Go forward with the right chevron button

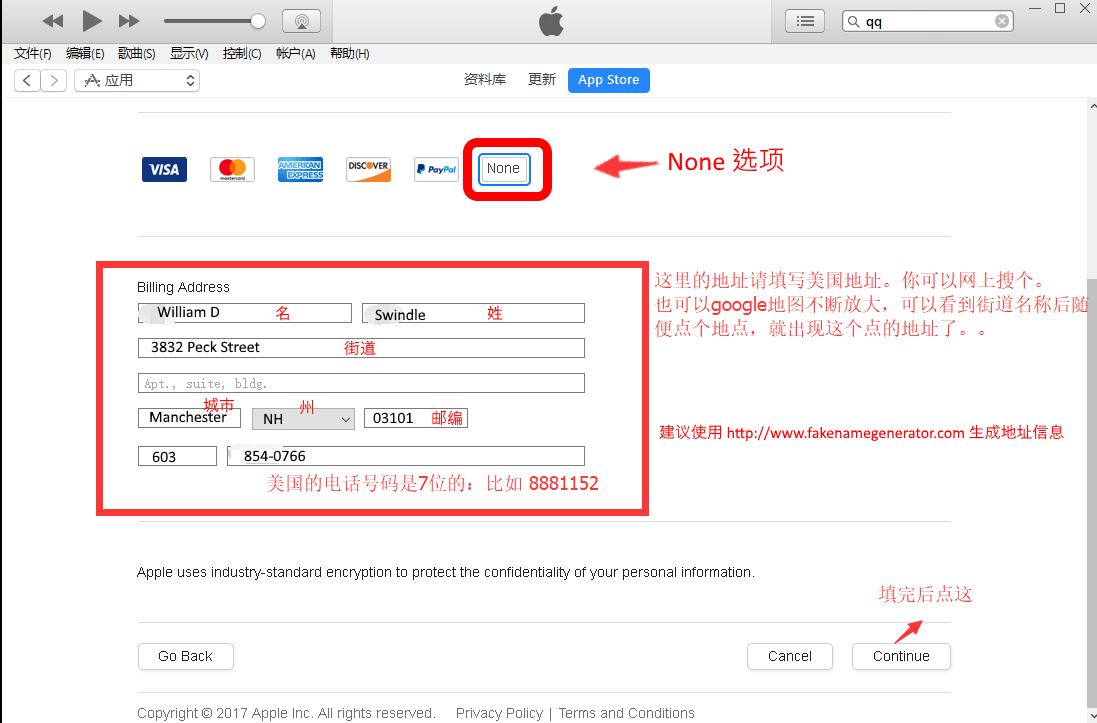coord(54,80)
